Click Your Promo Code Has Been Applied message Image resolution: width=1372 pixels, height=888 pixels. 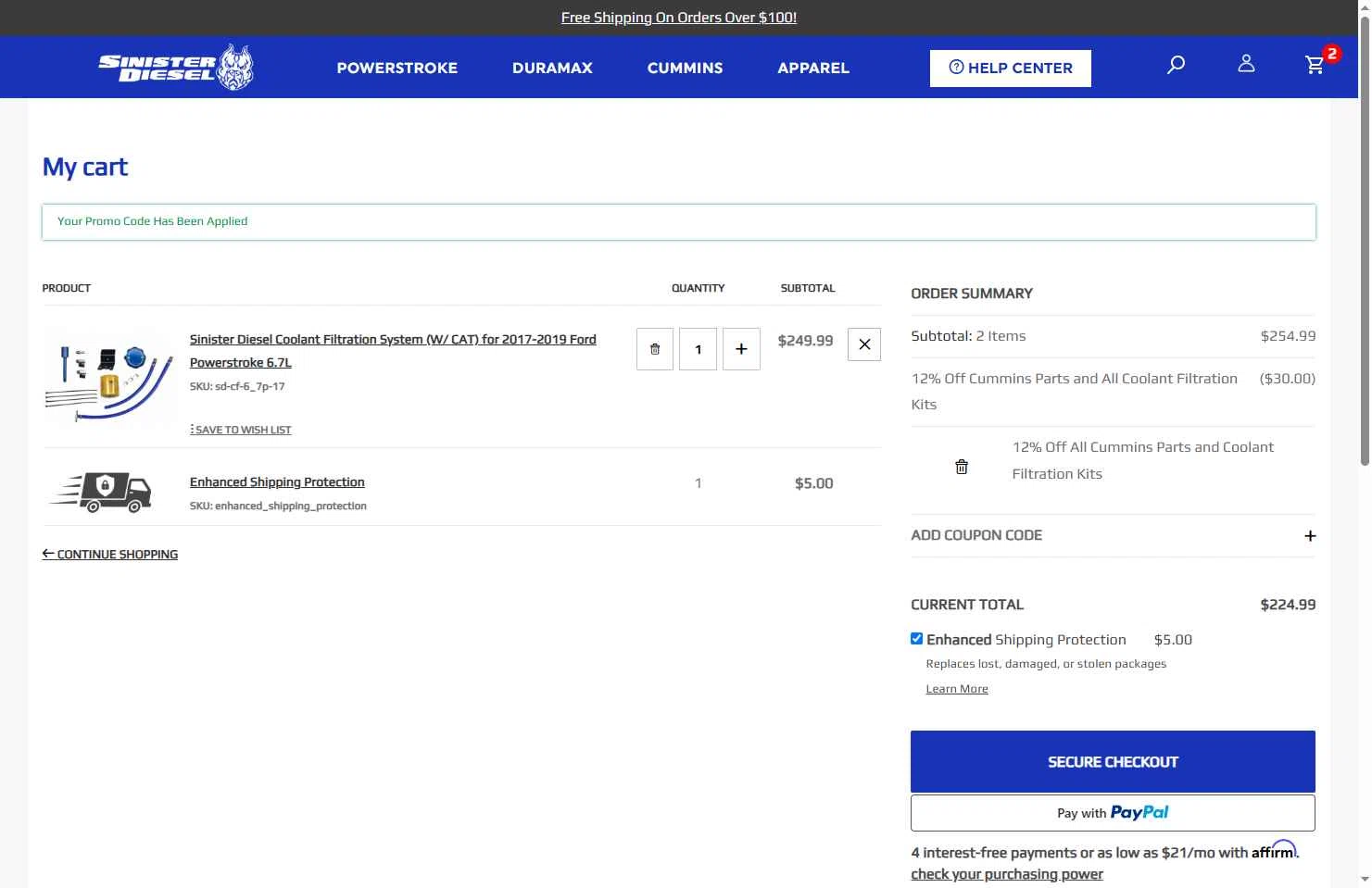tap(152, 221)
